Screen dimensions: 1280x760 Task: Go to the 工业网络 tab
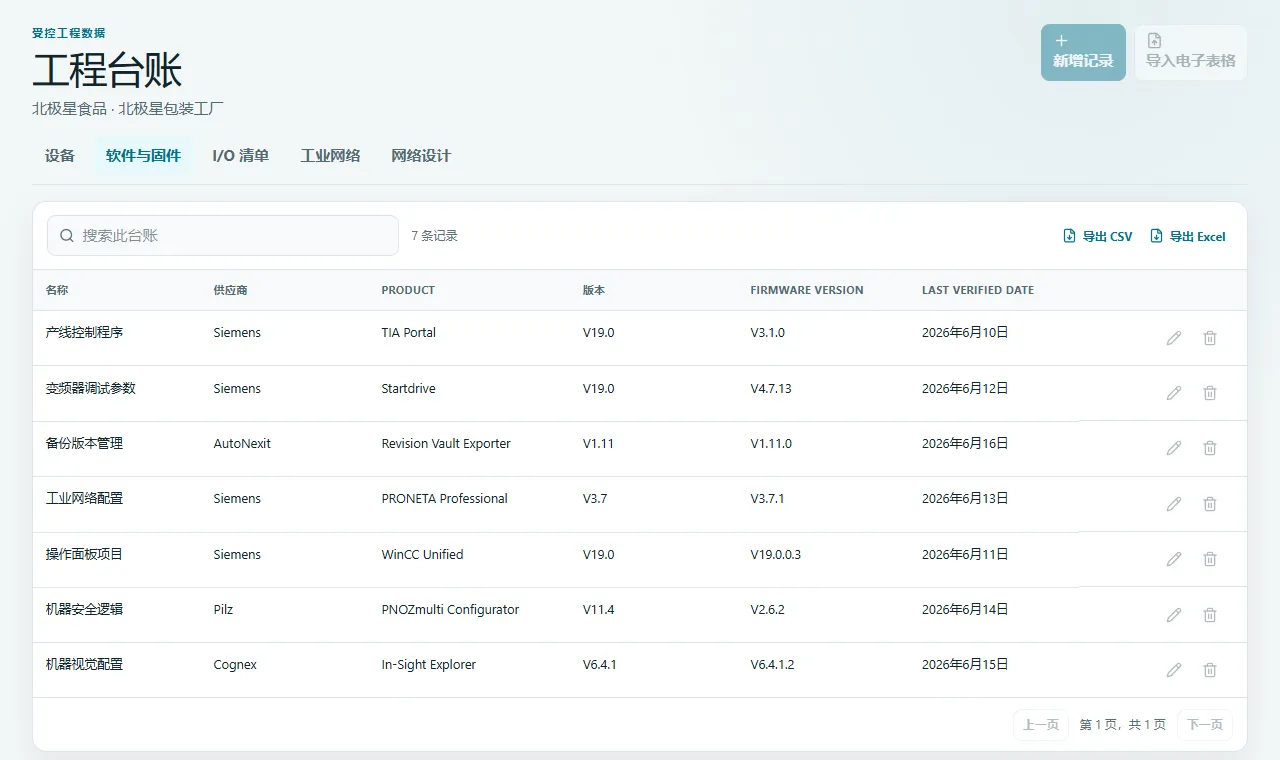tap(330, 156)
